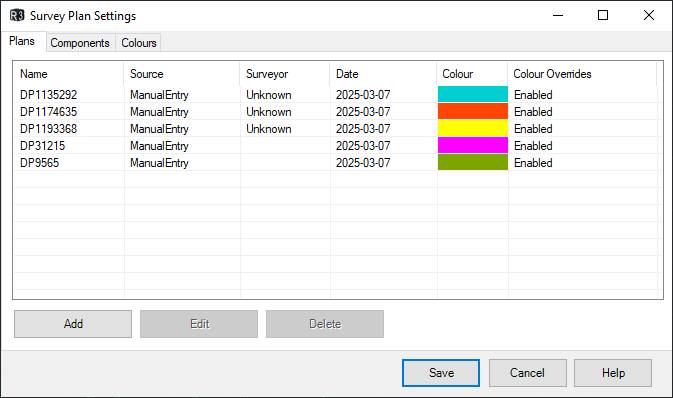Click the R3 app icon in title bar
The width and height of the screenshot is (673, 398).
click(x=17, y=15)
